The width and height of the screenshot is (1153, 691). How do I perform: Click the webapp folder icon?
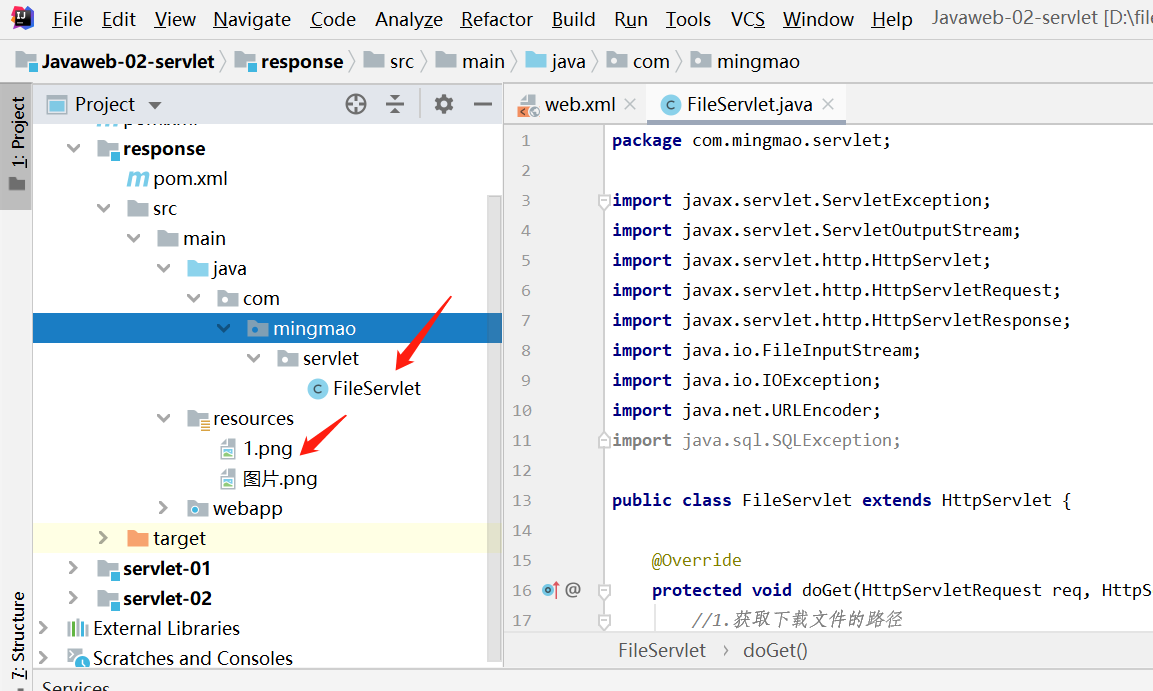coord(198,509)
